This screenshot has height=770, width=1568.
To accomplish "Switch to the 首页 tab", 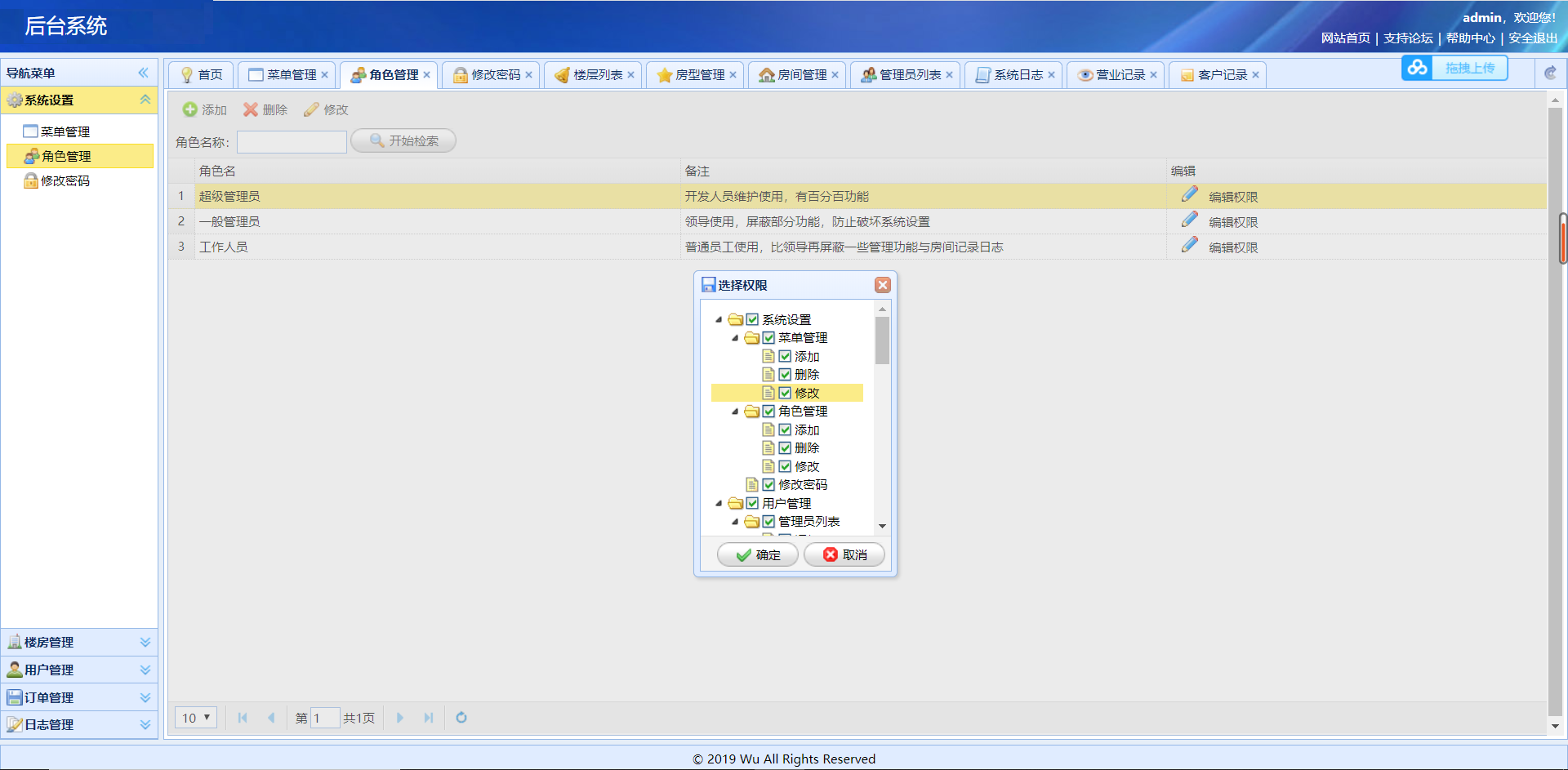I will click(x=201, y=74).
